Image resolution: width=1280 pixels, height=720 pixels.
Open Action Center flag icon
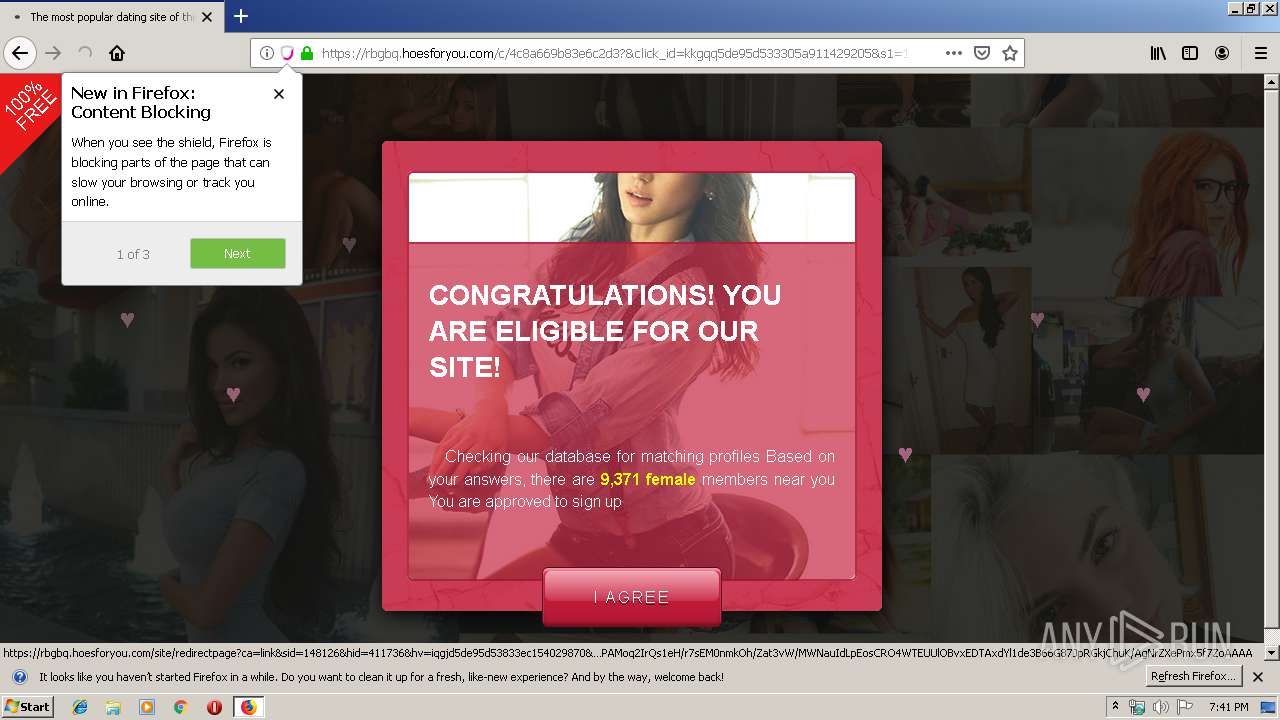[x=1185, y=707]
